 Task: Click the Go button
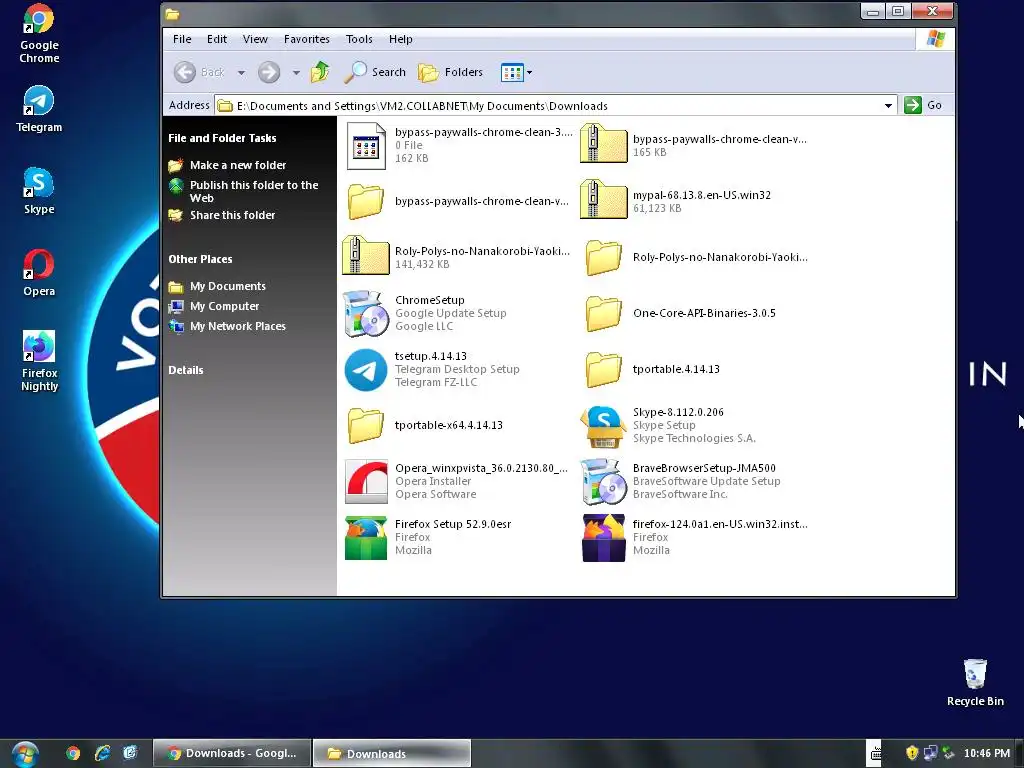click(923, 105)
